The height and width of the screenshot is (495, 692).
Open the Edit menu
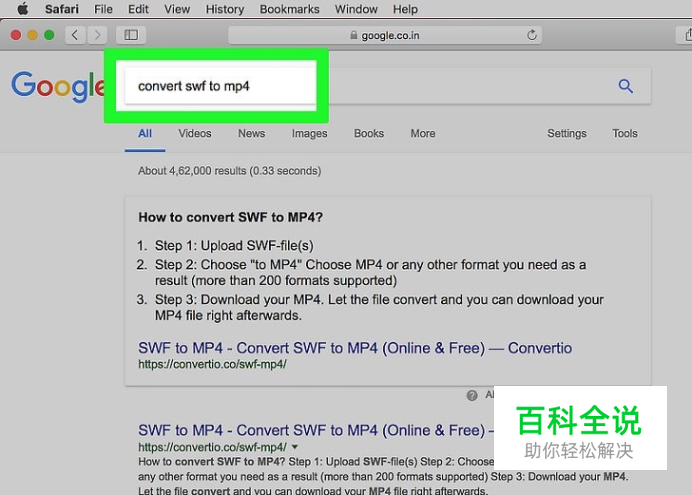tap(138, 9)
